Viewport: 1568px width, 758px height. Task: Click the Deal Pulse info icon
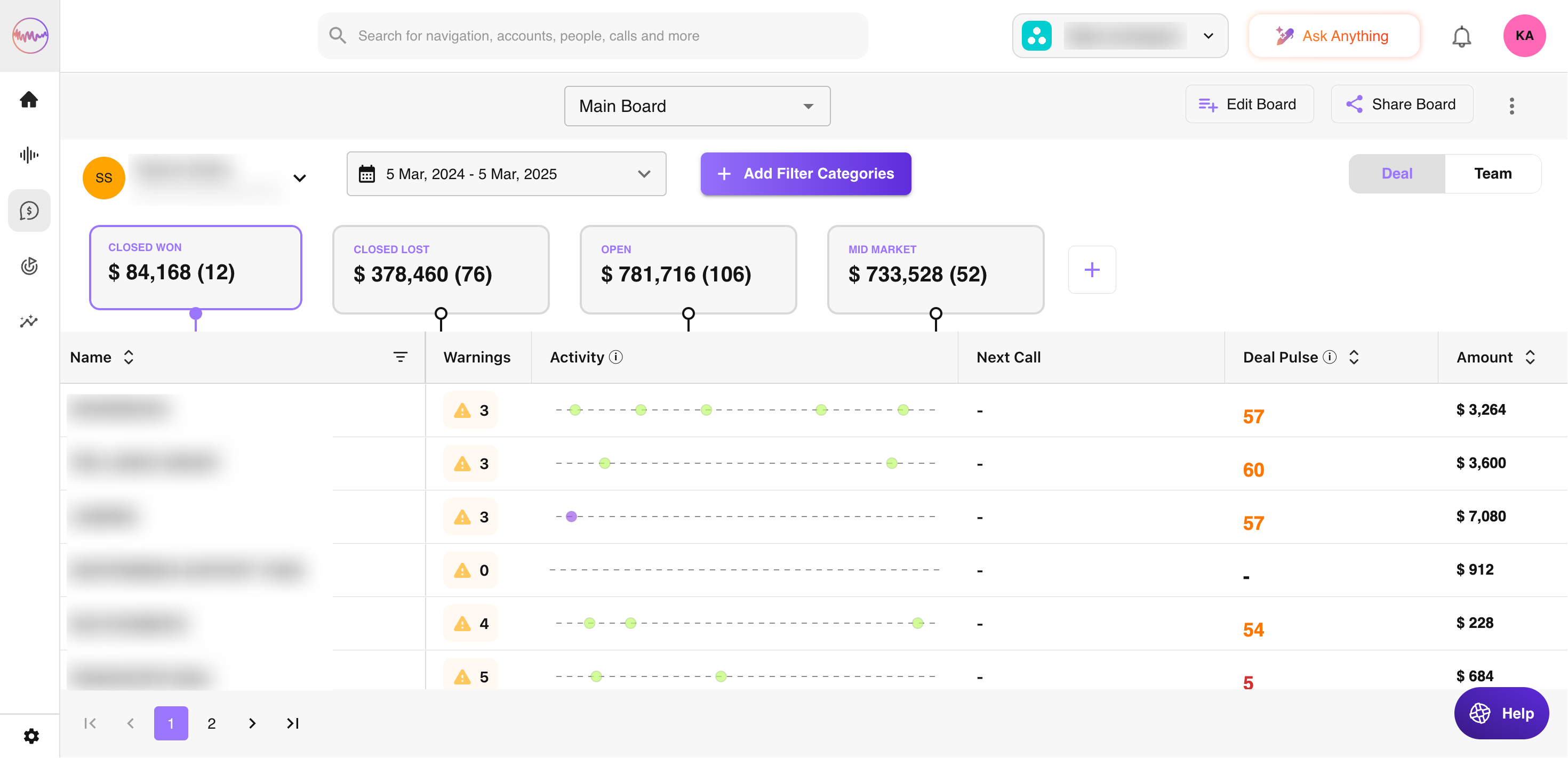[1331, 357]
